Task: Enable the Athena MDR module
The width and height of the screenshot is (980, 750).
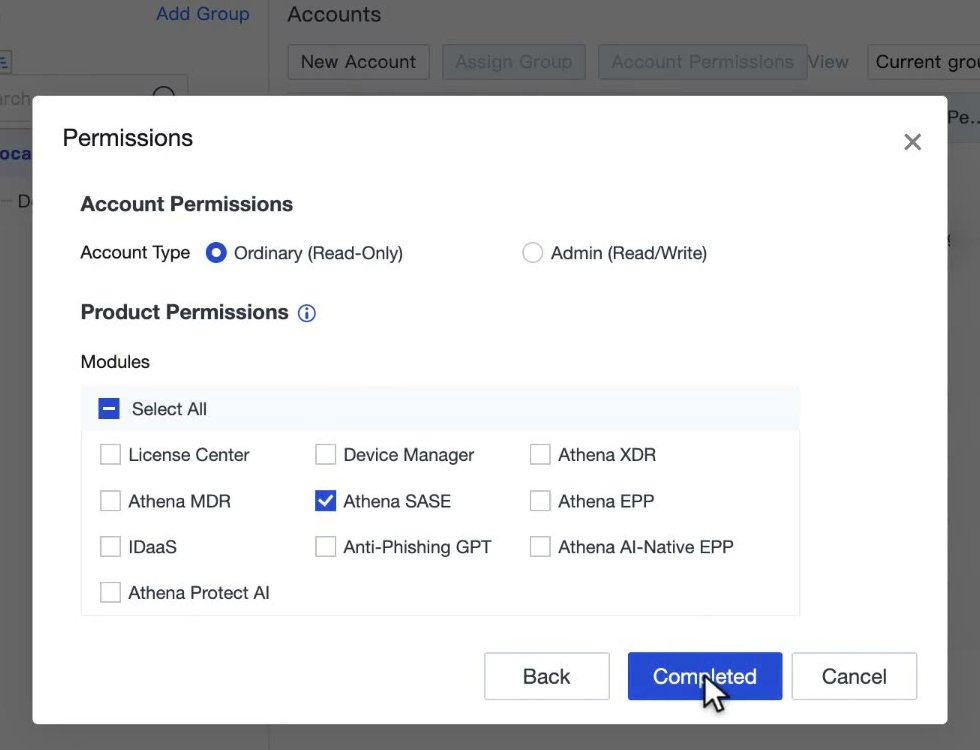Action: coord(110,501)
